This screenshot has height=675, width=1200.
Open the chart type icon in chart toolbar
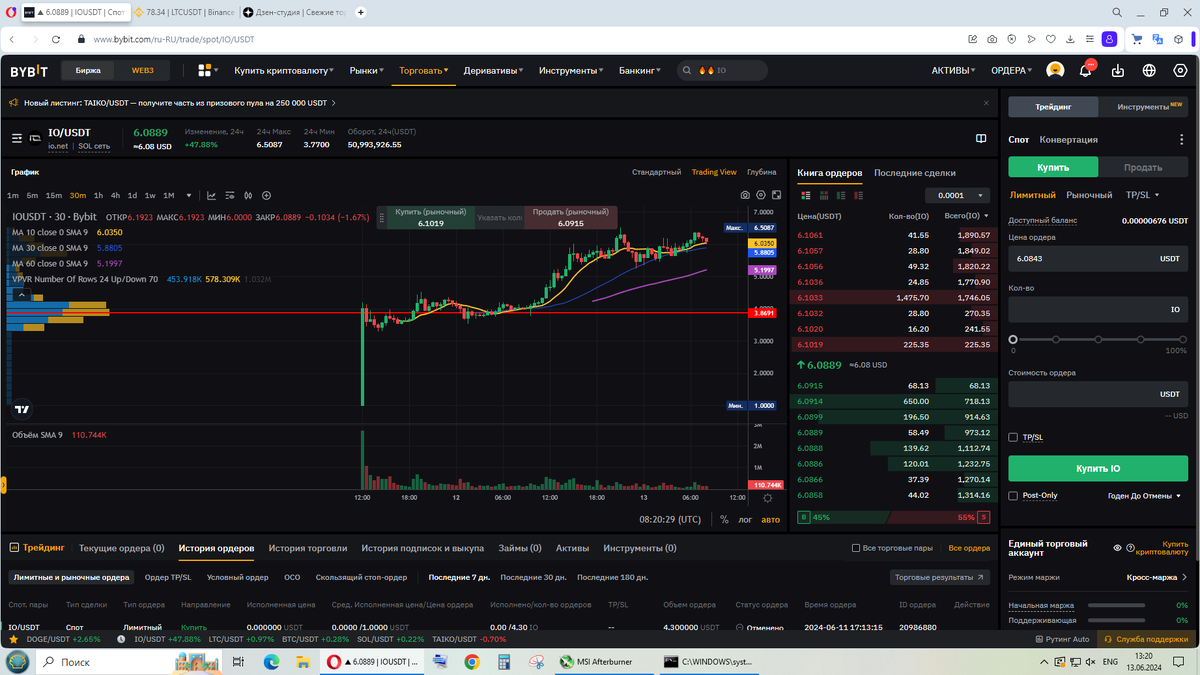click(x=212, y=196)
